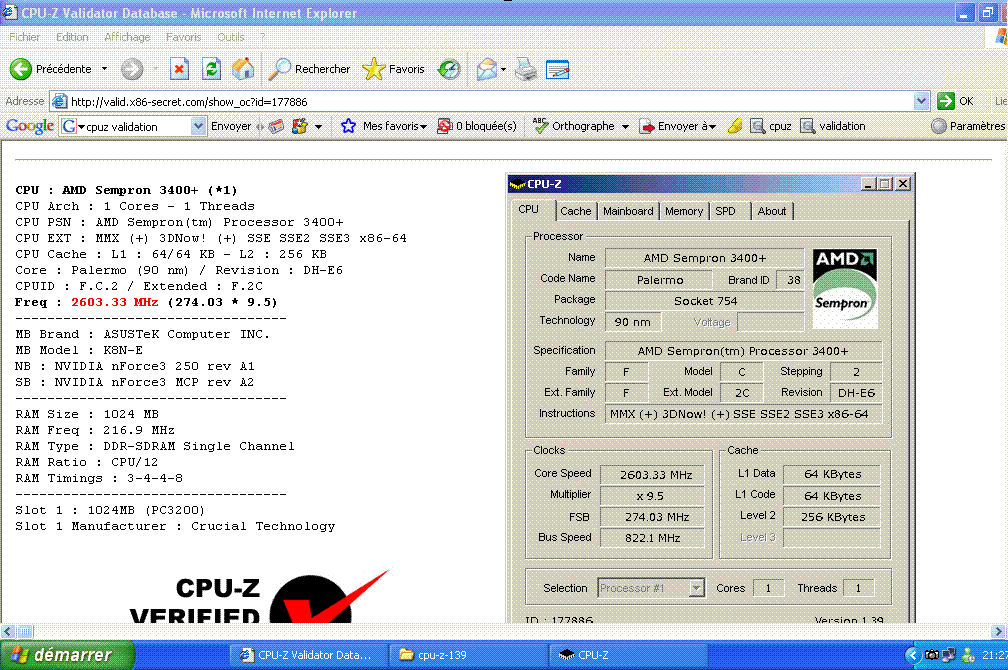Expand the mail options dropdown arrow
1008x670 pixels.
tap(503, 69)
